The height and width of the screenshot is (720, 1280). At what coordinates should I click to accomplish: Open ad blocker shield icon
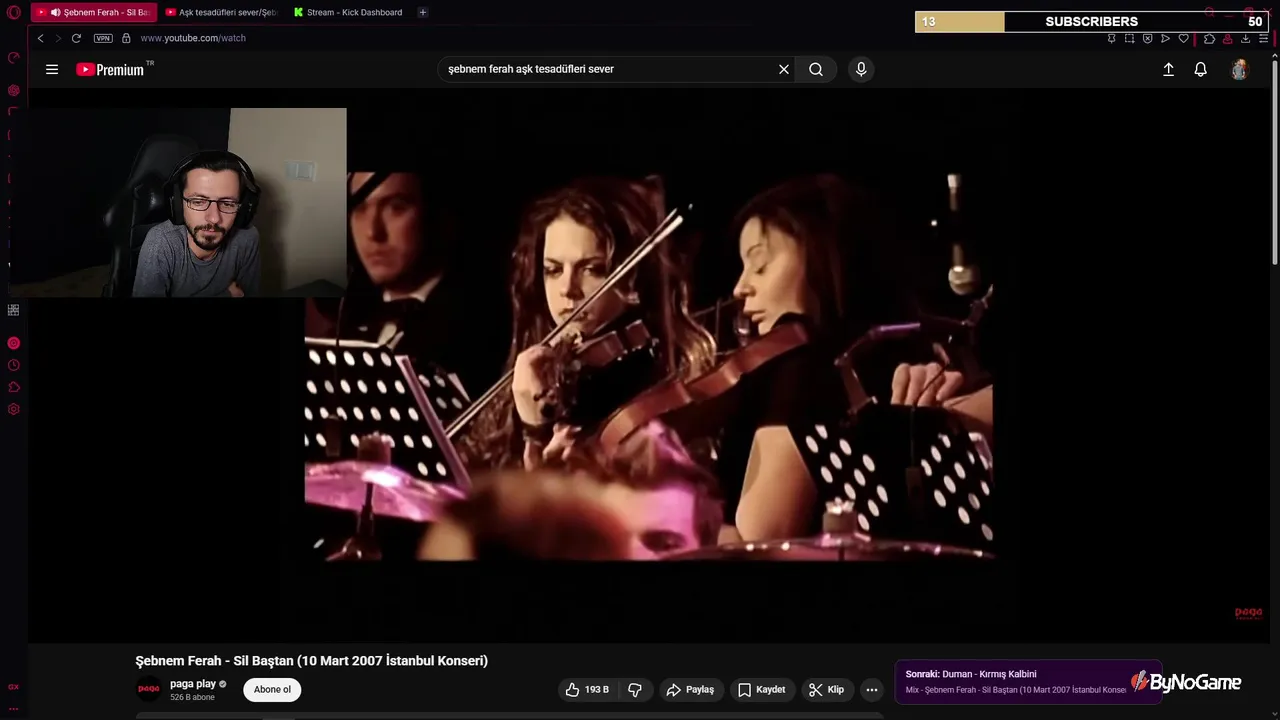pyautogui.click(x=1147, y=38)
